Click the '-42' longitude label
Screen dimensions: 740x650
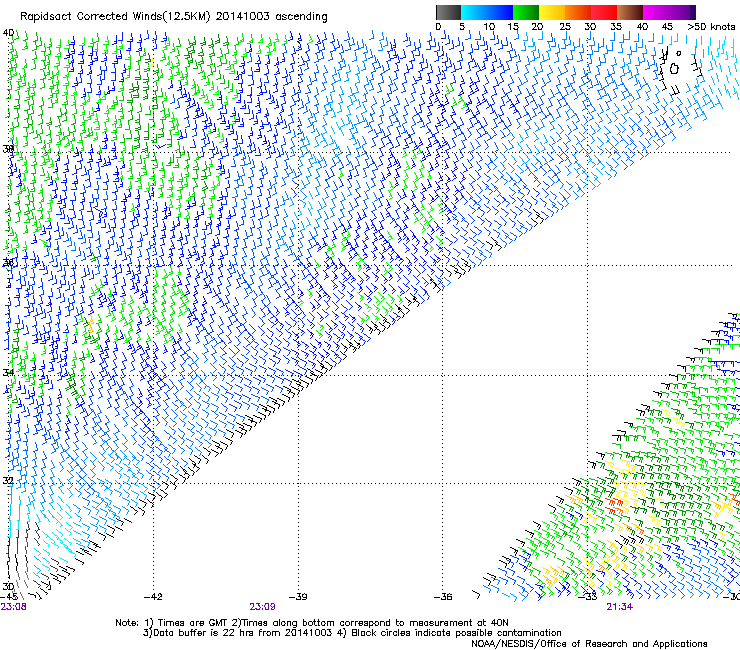click(153, 597)
